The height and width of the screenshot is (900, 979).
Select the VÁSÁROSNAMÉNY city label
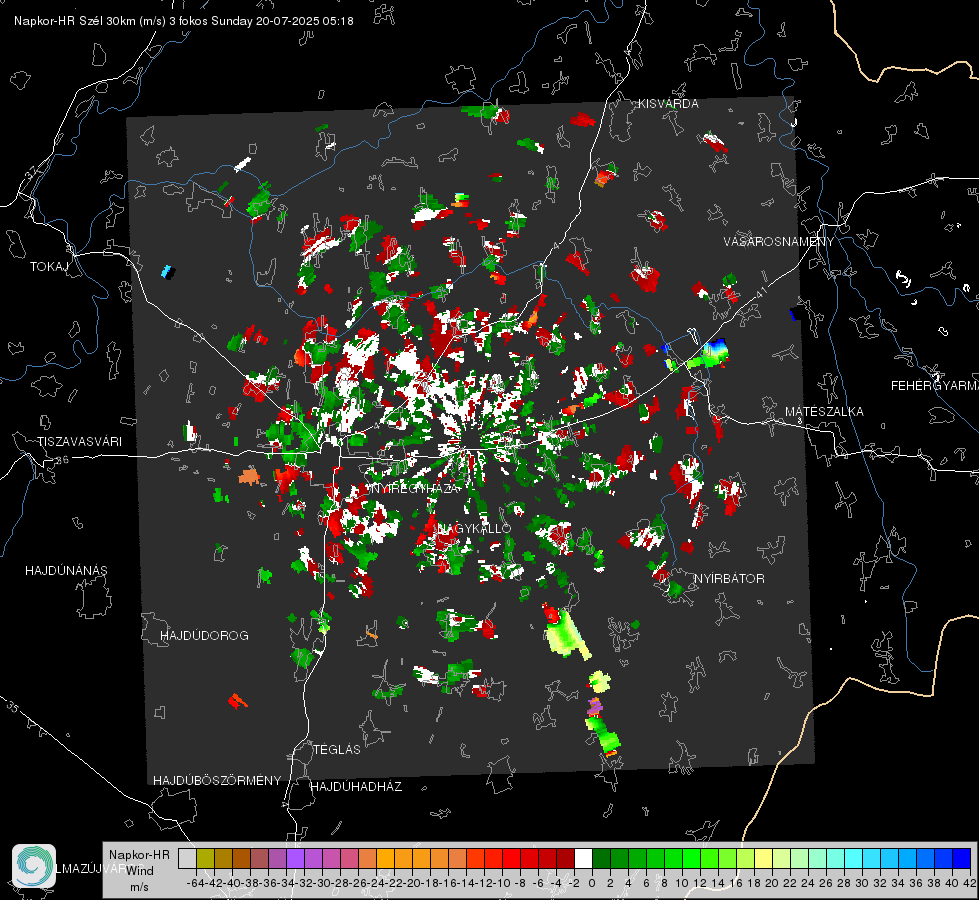point(779,242)
